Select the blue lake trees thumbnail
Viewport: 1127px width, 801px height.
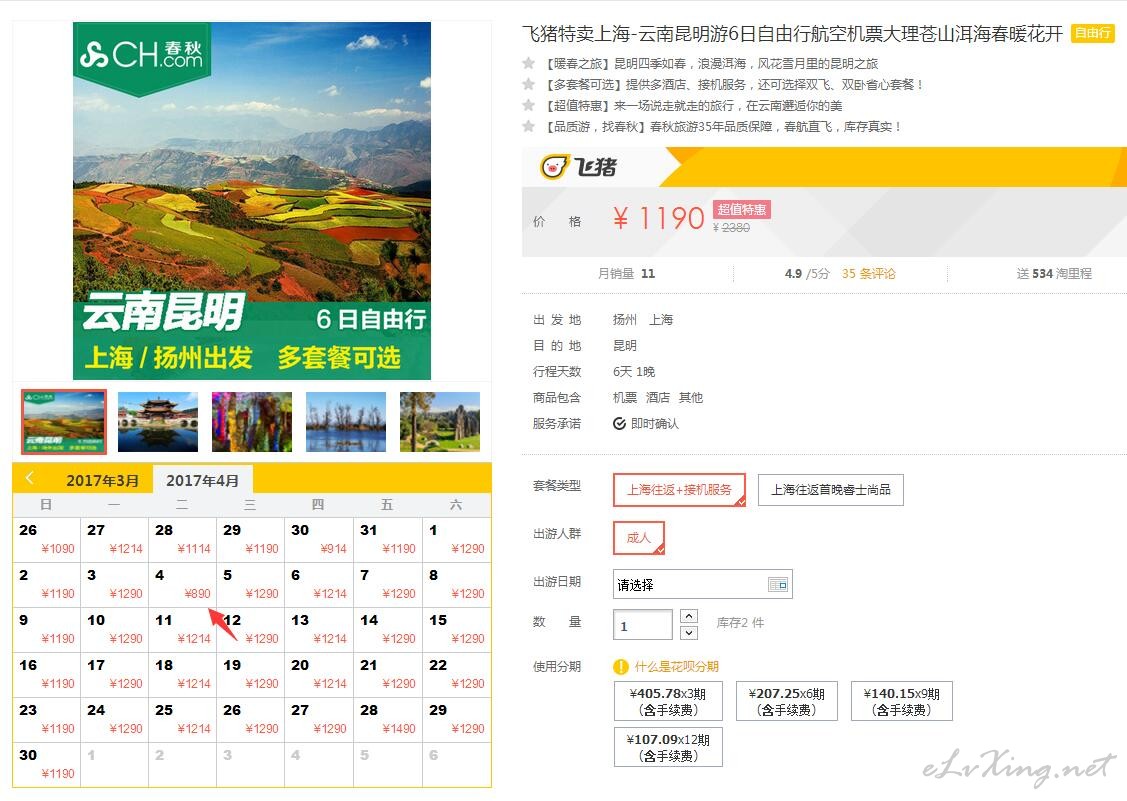tap(346, 421)
